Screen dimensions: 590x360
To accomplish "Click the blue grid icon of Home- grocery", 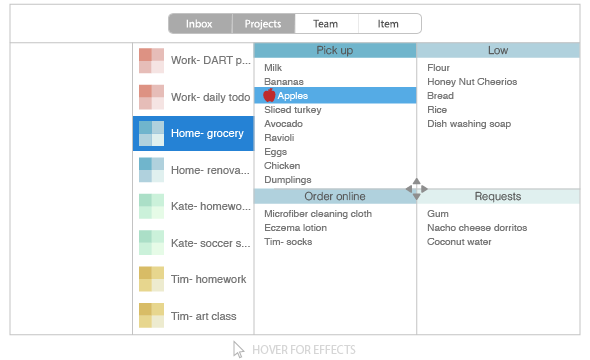I will click(x=151, y=134).
